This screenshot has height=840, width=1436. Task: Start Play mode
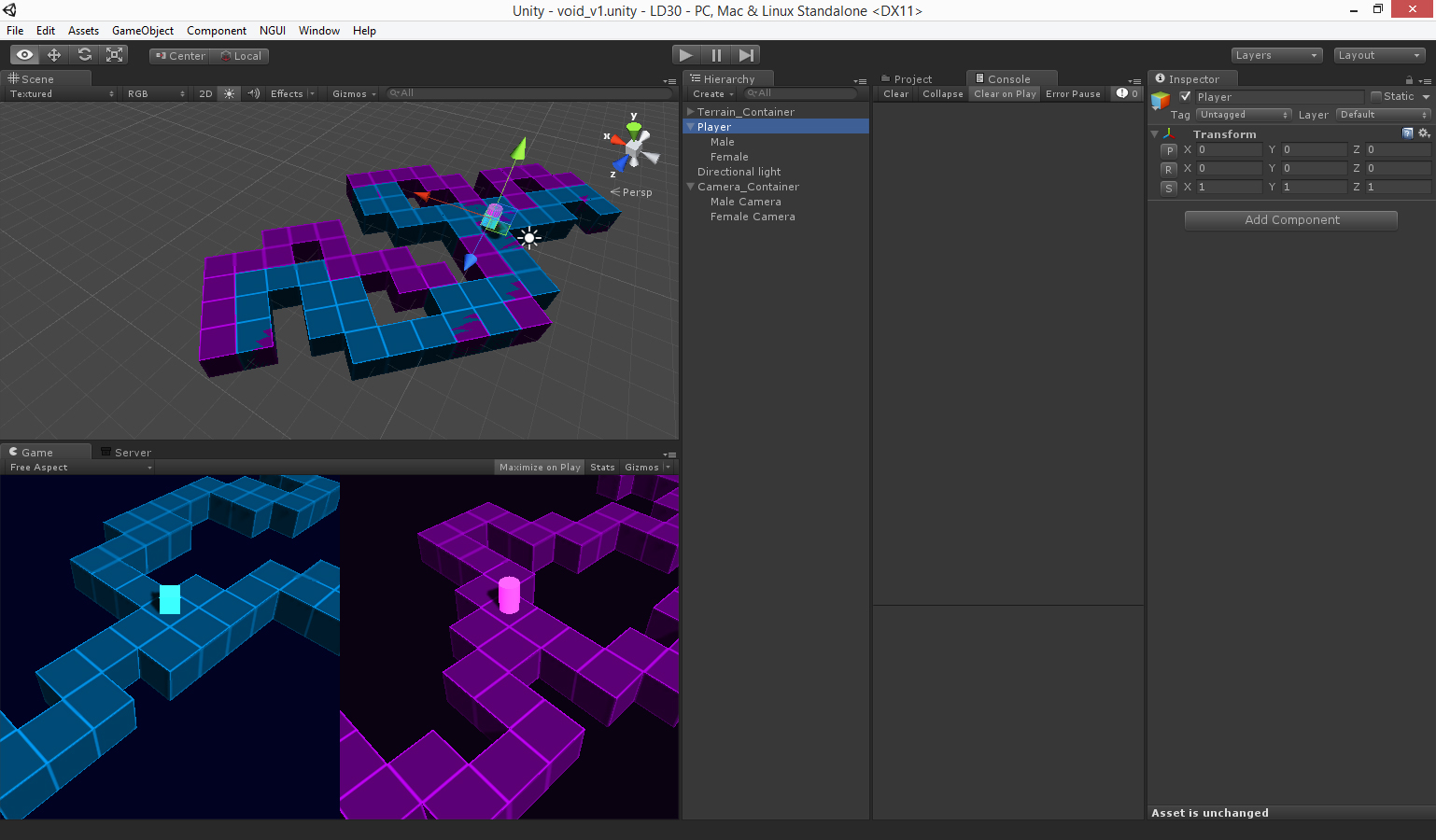(686, 55)
